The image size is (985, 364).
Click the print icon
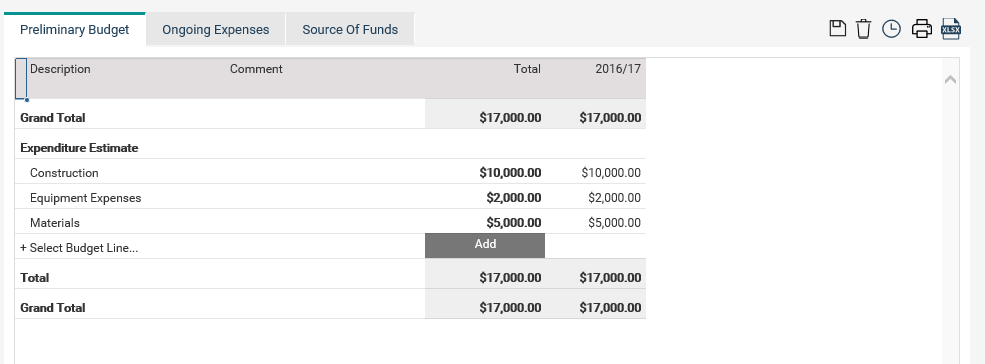tap(922, 29)
